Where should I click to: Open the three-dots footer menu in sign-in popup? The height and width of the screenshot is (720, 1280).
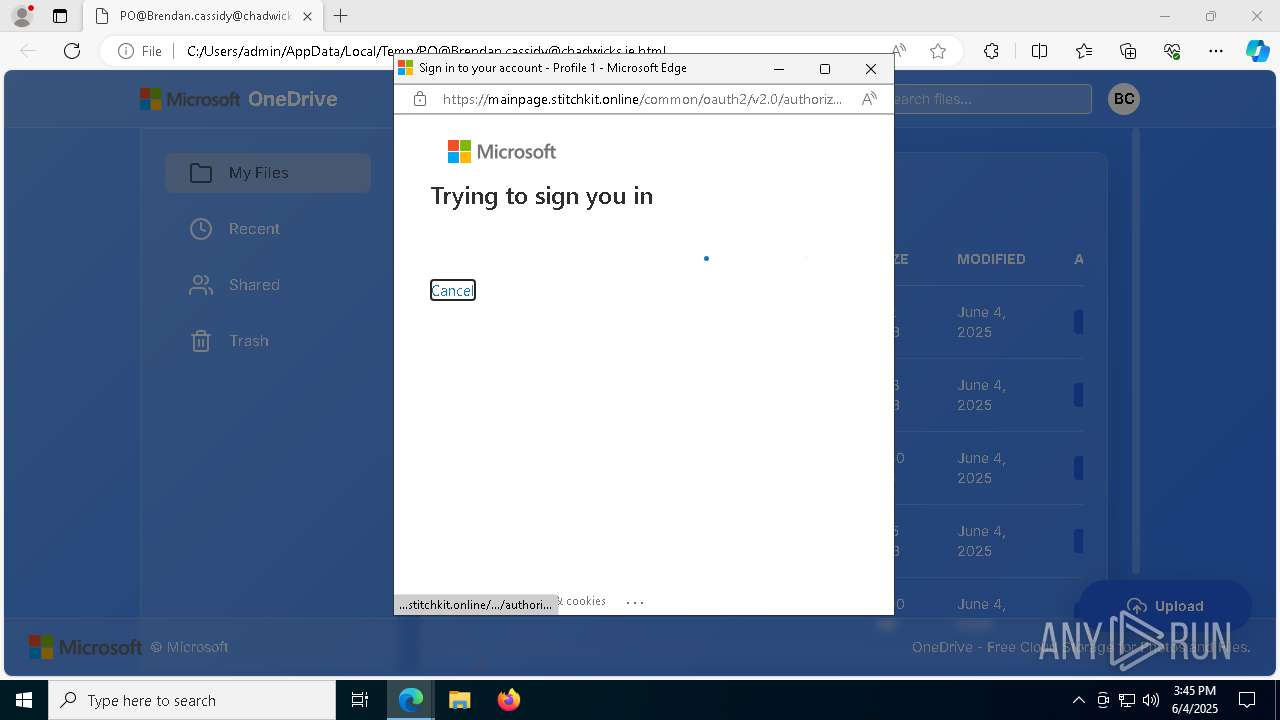(x=635, y=602)
